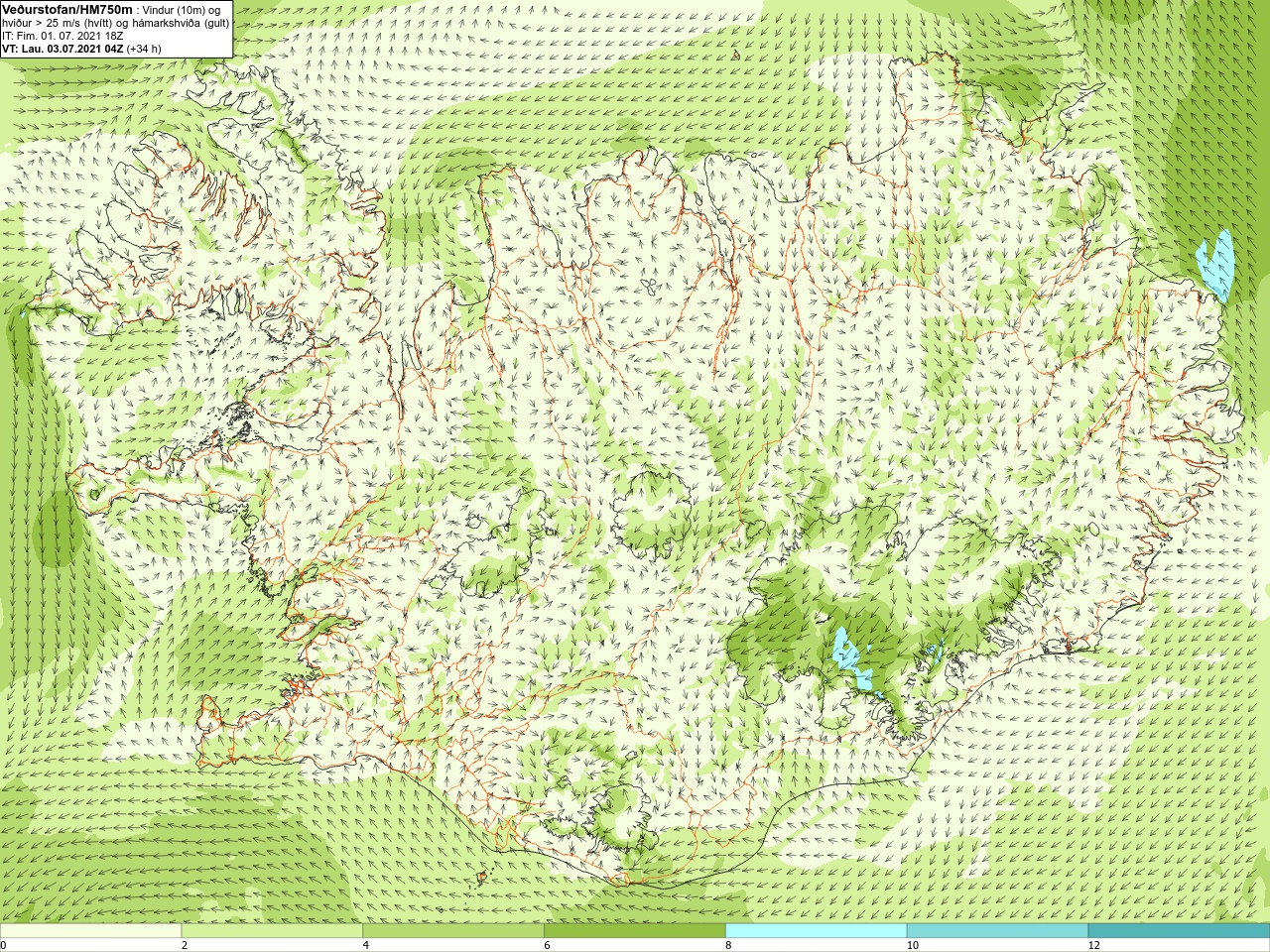Click the turquoise 10–12 legend swatch
The width and height of the screenshot is (1270, 952).
pos(997,931)
